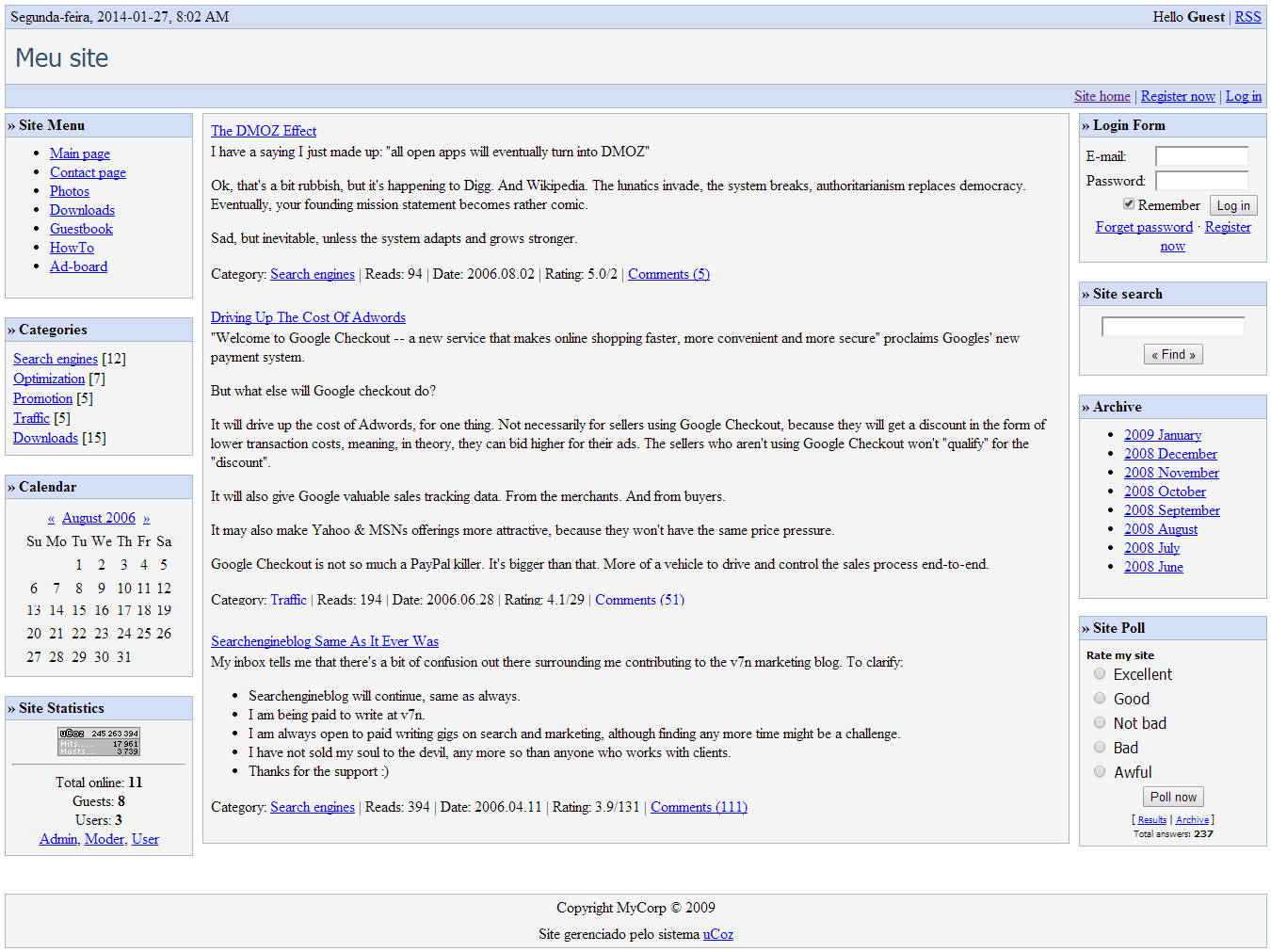Viewport: 1271px width, 952px height.
Task: Select Awful rating radio button
Action: [x=1099, y=772]
